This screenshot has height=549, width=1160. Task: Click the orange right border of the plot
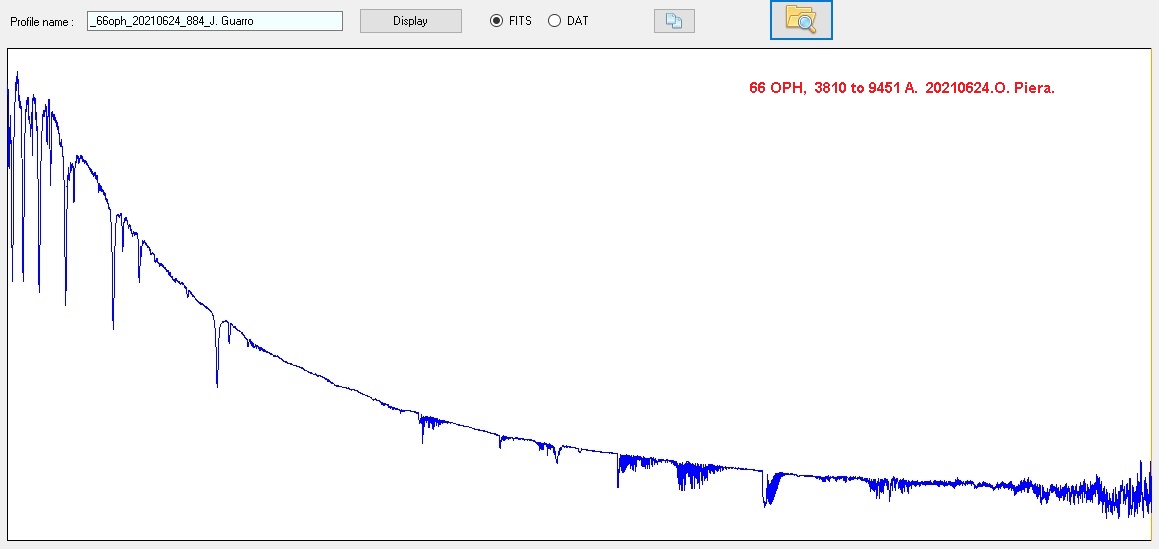click(x=1152, y=300)
